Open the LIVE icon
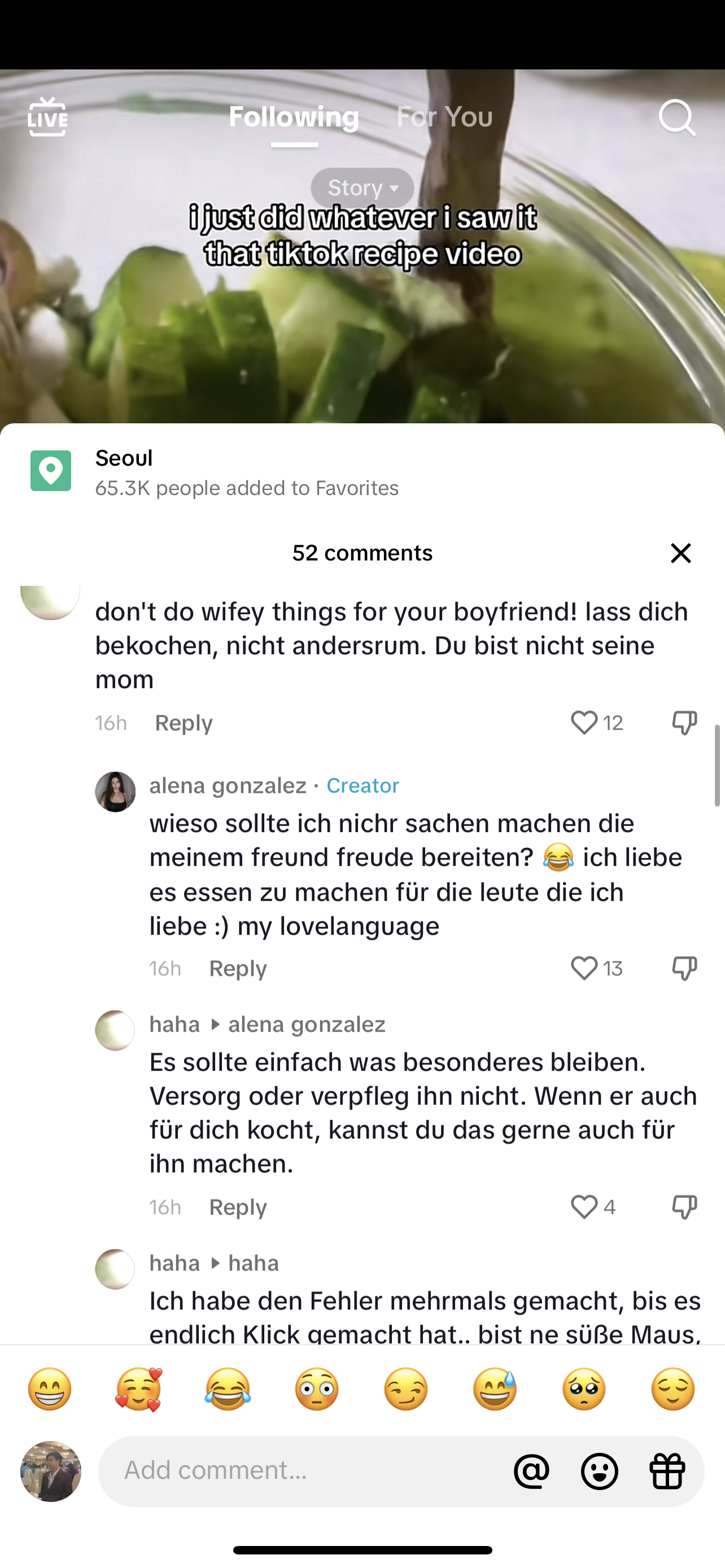This screenshot has height=1568, width=725. [x=47, y=117]
